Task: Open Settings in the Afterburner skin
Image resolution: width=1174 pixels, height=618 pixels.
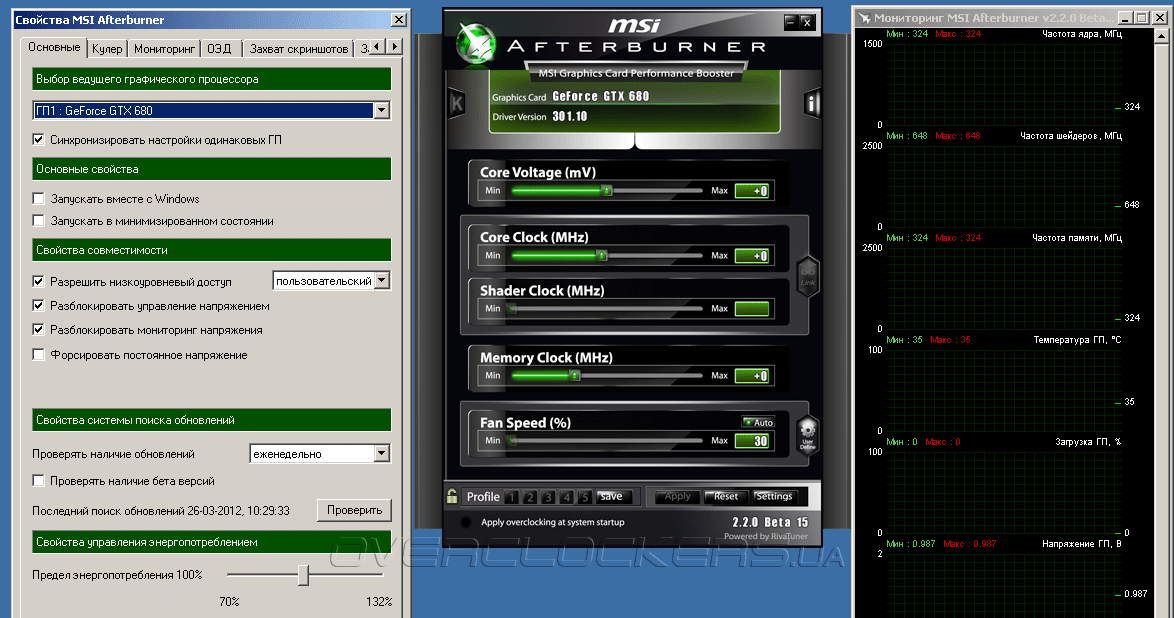Action: click(x=774, y=496)
